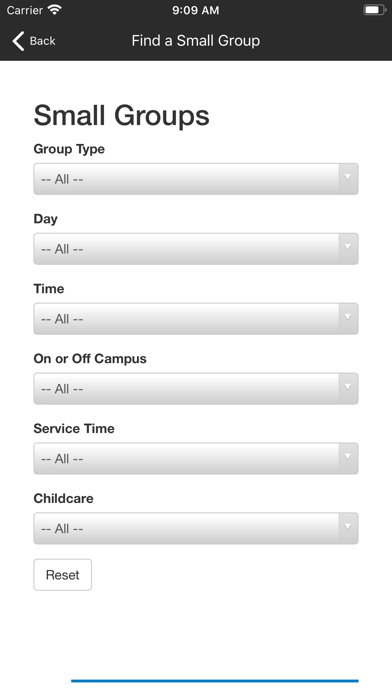Open the Childcare select box

(196, 528)
